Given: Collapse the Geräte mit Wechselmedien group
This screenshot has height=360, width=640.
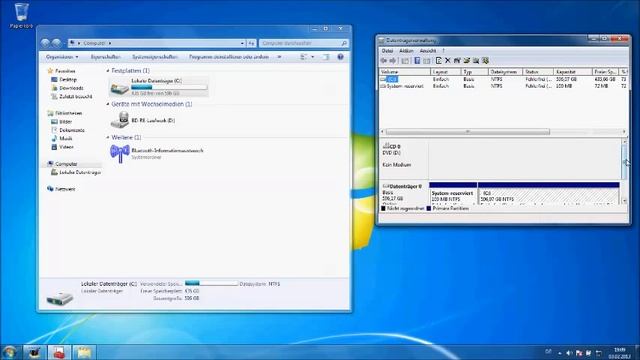Looking at the screenshot, I should (x=108, y=104).
